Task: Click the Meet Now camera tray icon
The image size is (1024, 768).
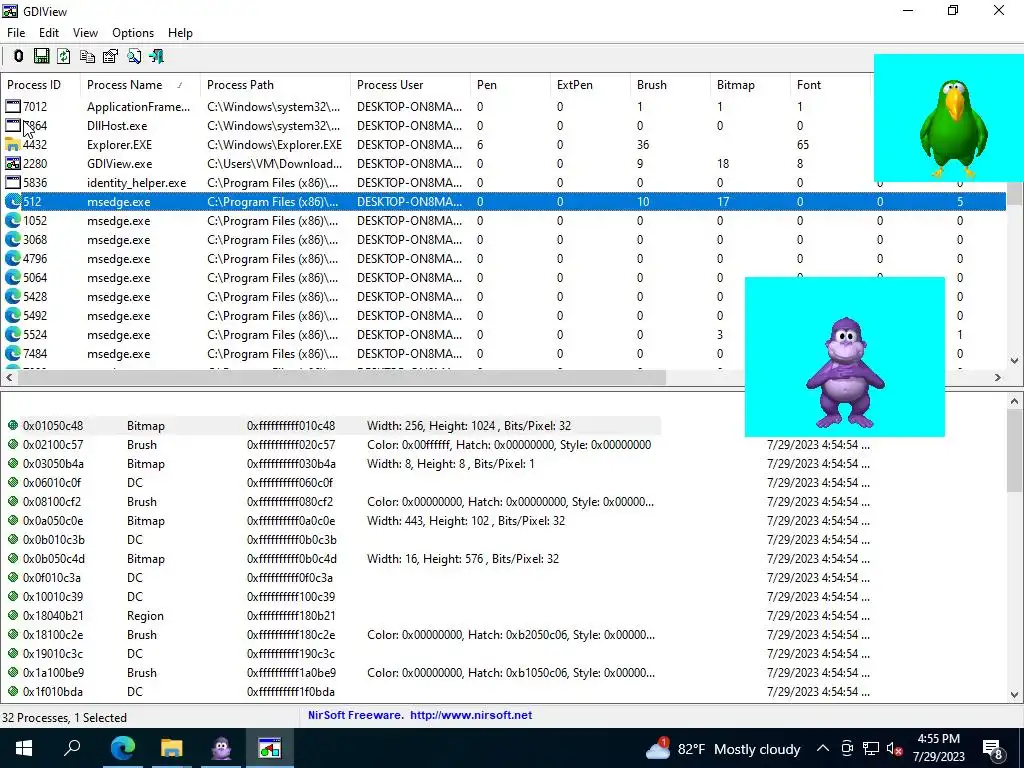Action: coord(847,748)
